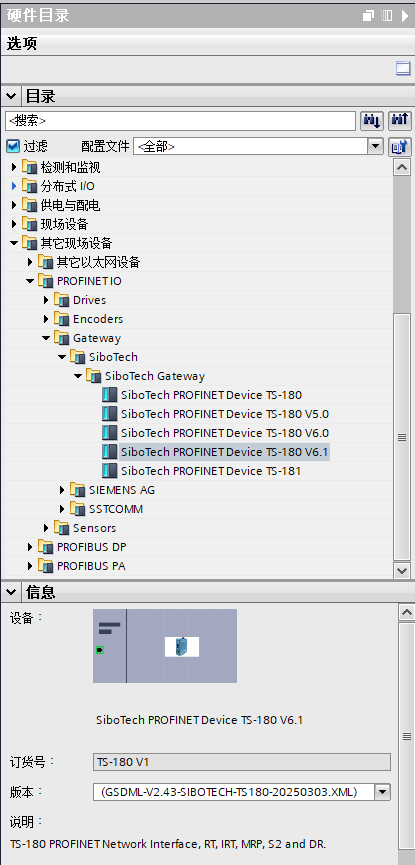Click the auto-hide icon in 硬件目录 title
Screen dimensions: 415x865
[x=387, y=15]
